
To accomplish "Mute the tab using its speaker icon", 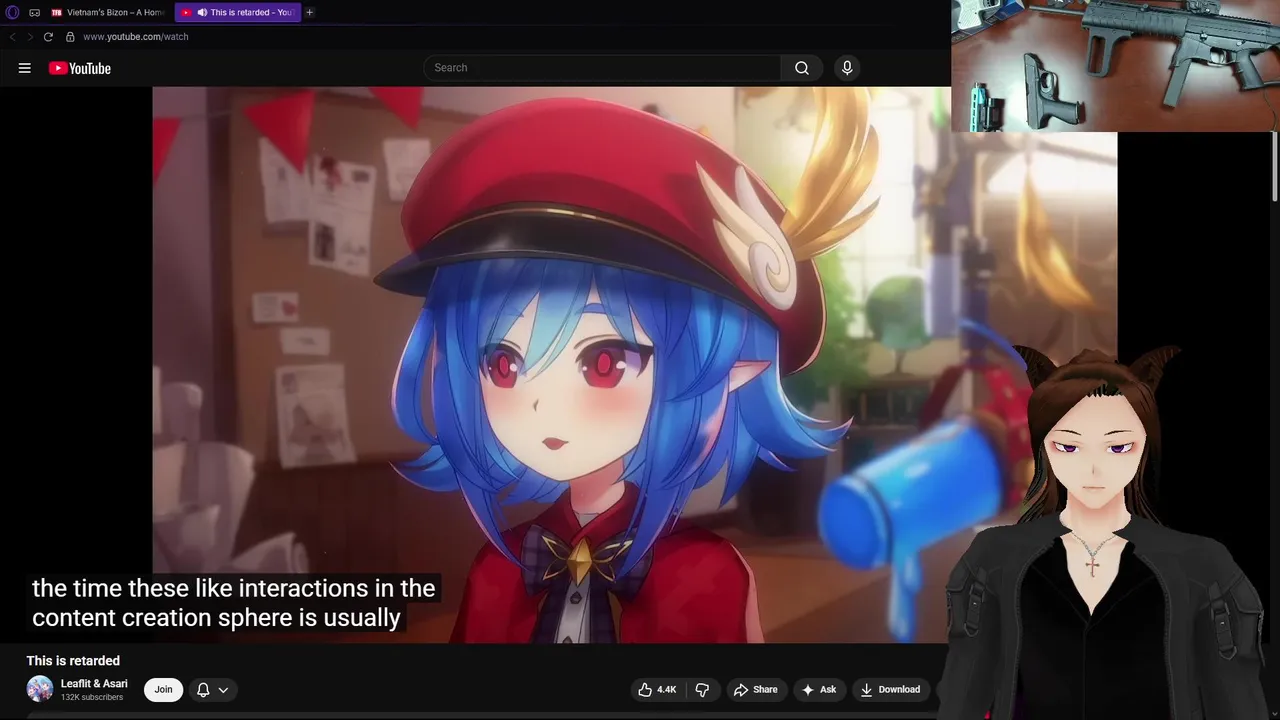I will (x=202, y=12).
